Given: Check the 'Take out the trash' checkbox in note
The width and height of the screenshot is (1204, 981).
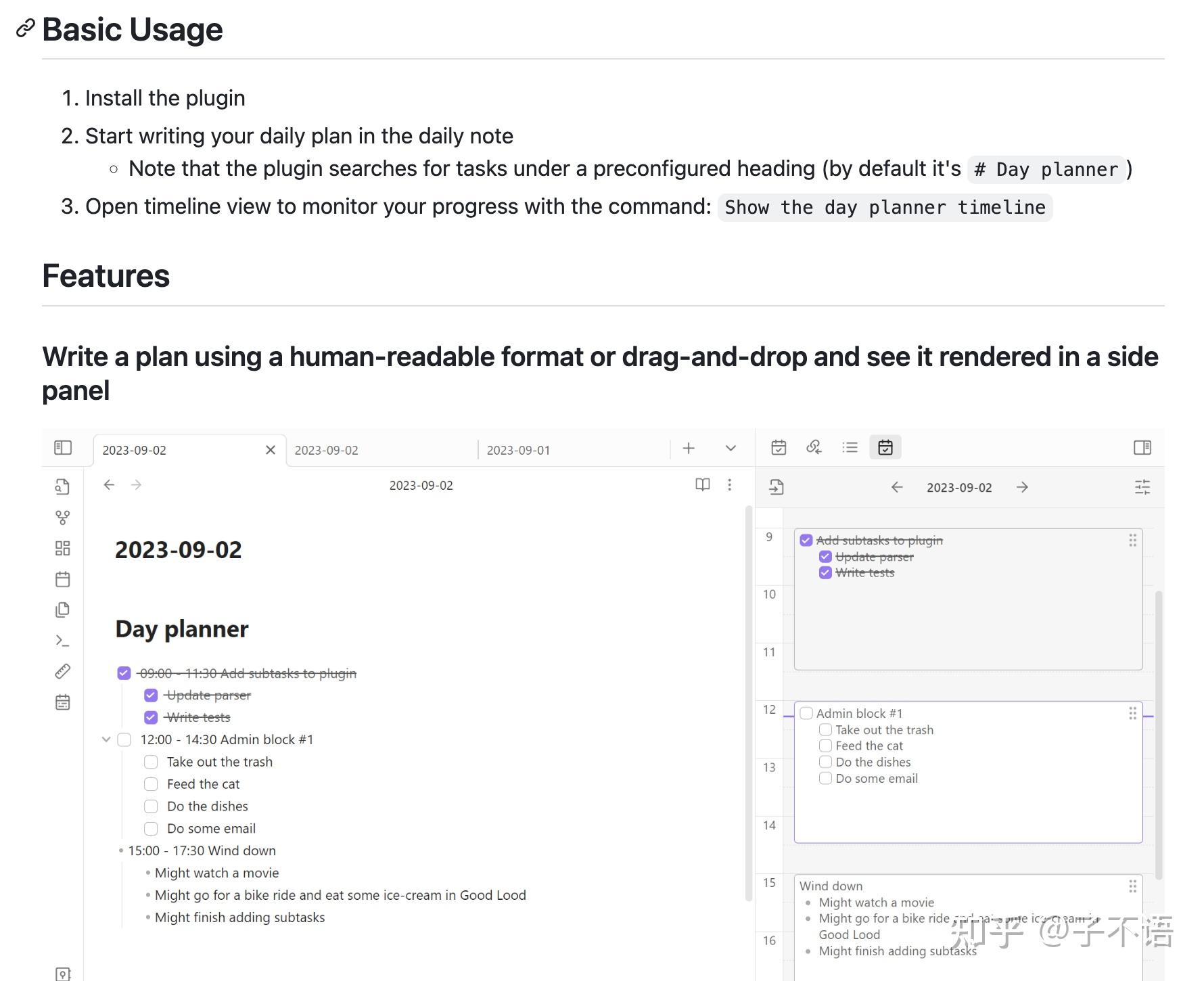Looking at the screenshot, I should (x=151, y=762).
